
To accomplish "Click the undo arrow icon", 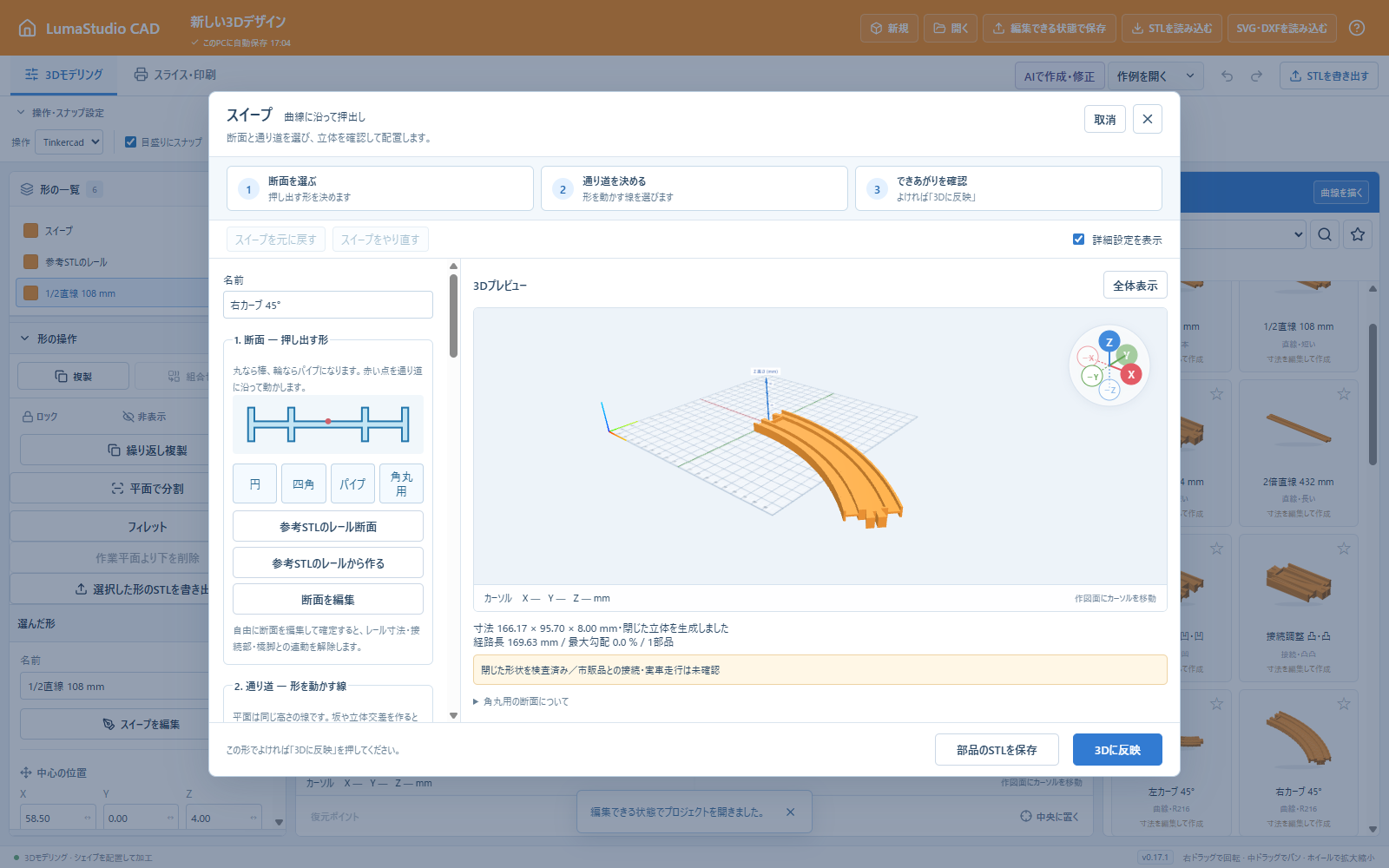I will pyautogui.click(x=1227, y=76).
